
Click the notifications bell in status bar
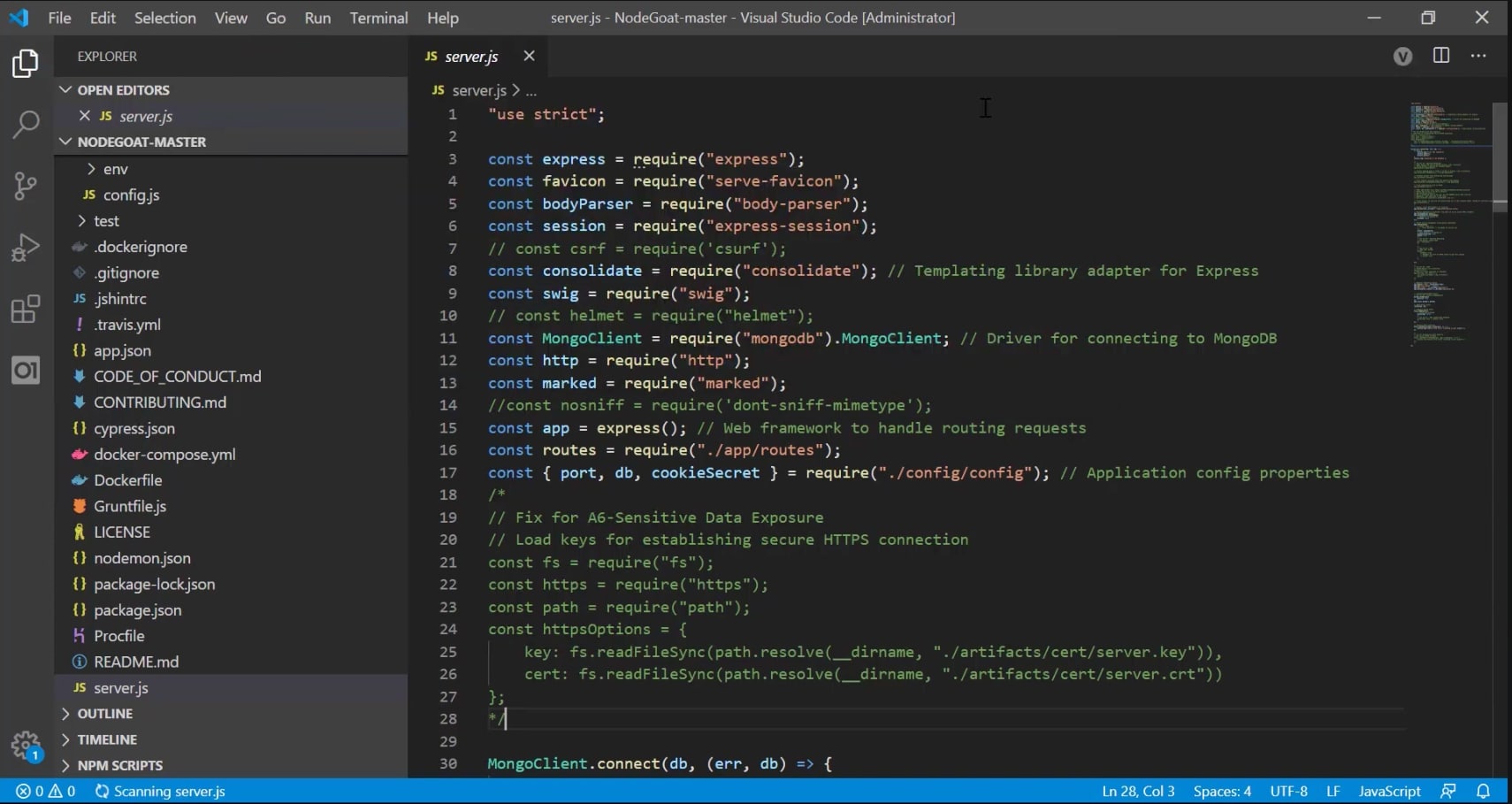click(x=1484, y=791)
